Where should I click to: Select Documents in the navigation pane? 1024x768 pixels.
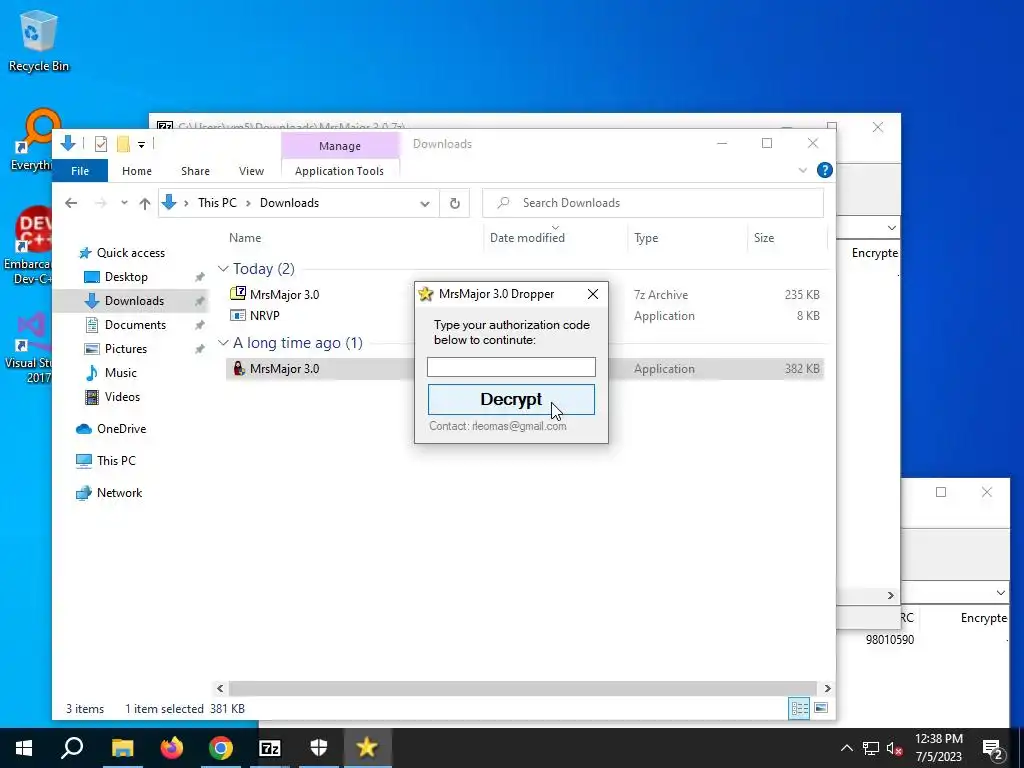pyautogui.click(x=135, y=325)
